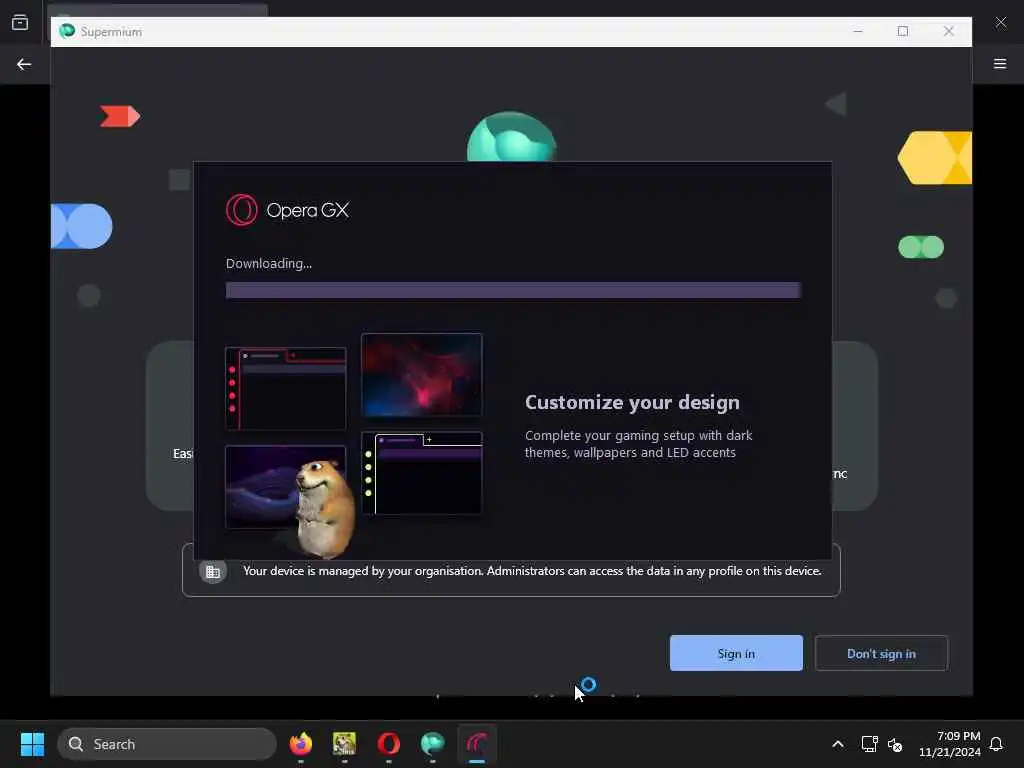Click the managed device building icon
The image size is (1024, 768).
tap(213, 571)
